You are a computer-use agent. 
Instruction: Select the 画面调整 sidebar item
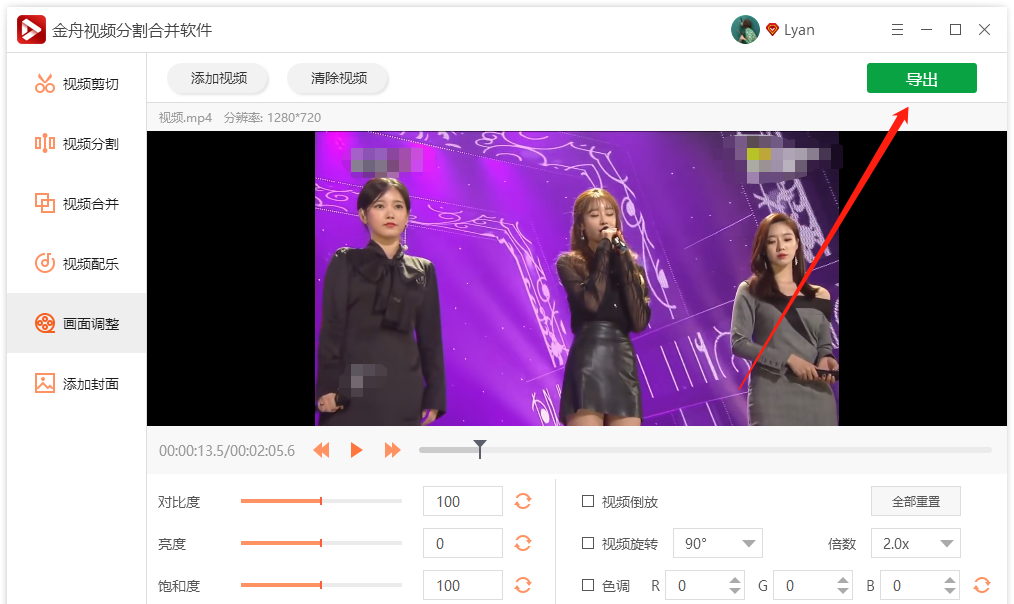(x=76, y=323)
